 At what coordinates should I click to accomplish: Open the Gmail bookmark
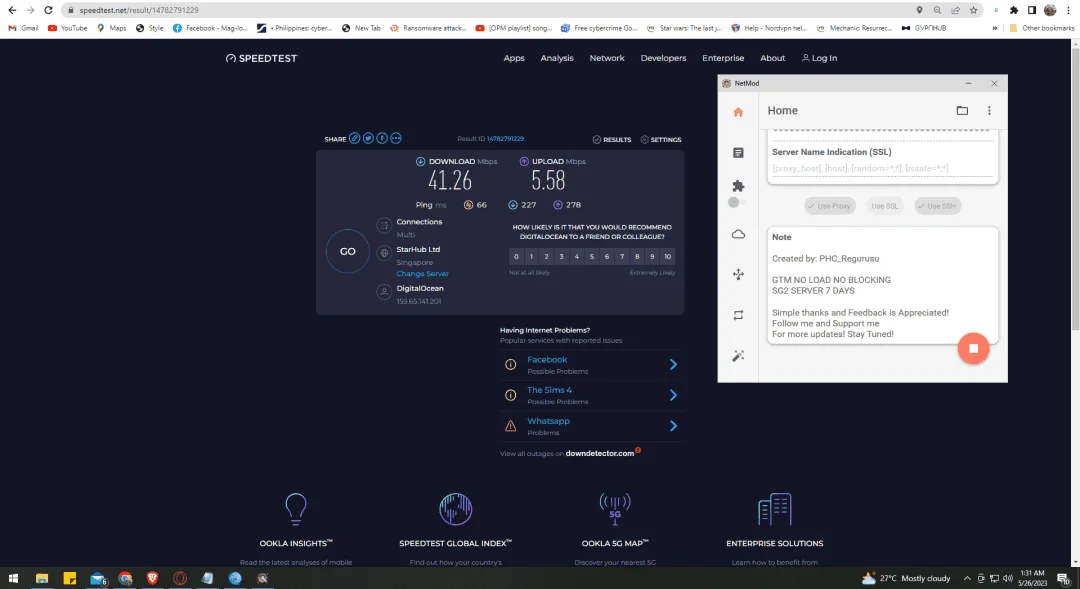point(23,28)
